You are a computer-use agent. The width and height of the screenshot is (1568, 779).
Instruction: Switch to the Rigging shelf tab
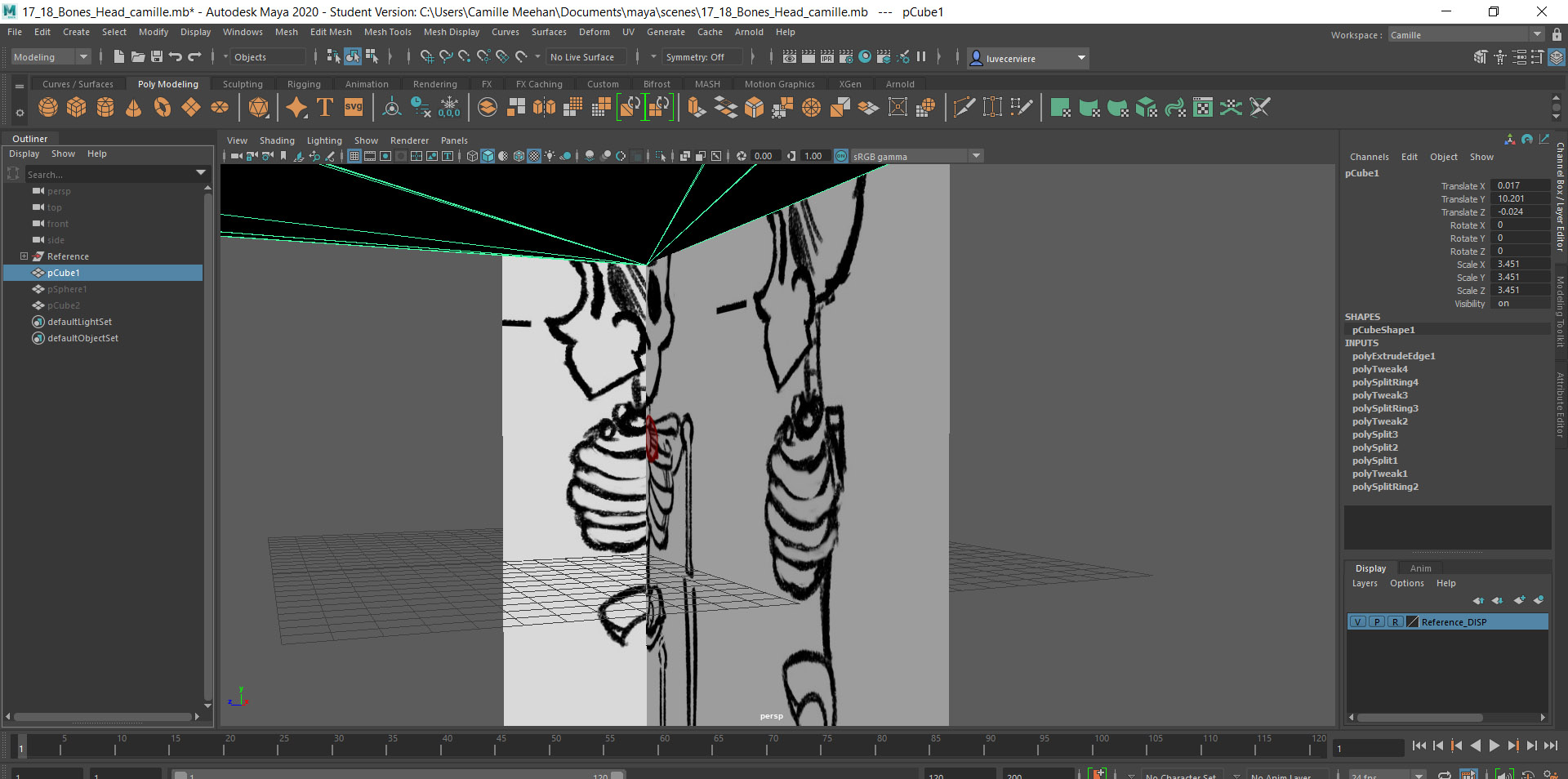(304, 84)
